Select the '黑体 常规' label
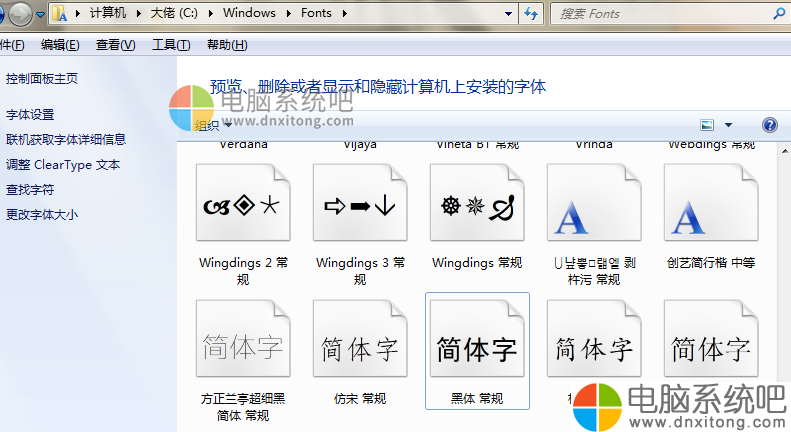The width and height of the screenshot is (791, 432). point(477,399)
